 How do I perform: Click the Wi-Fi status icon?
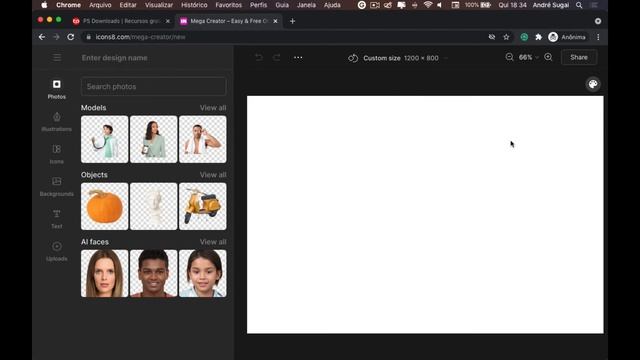[427, 5]
